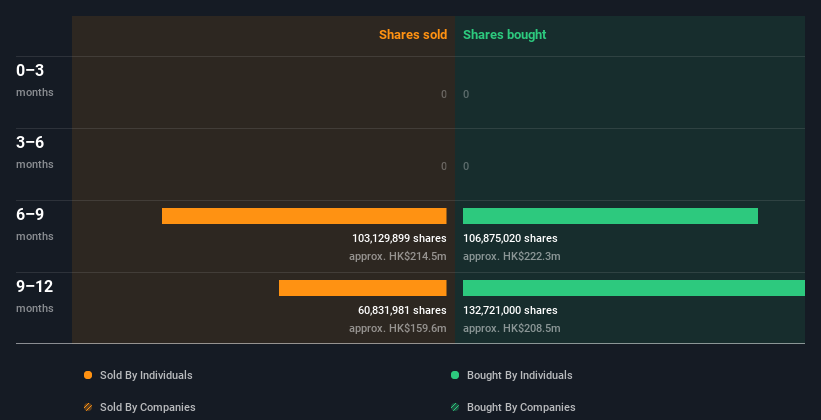
Task: Click the 6–9 months row label
Action: 35,225
